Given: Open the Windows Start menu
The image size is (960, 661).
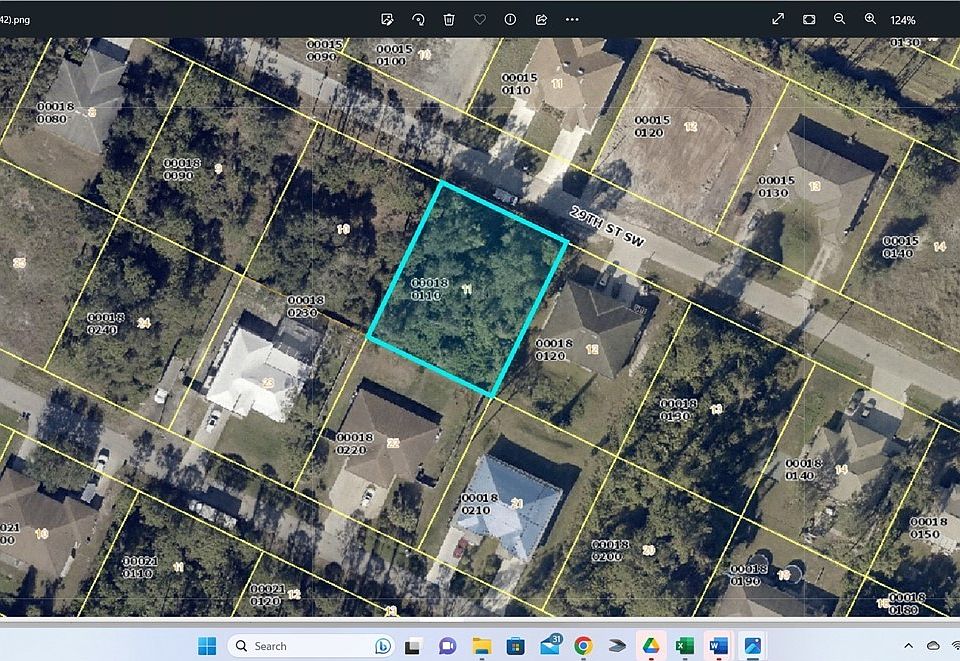Looking at the screenshot, I should click(x=207, y=646).
